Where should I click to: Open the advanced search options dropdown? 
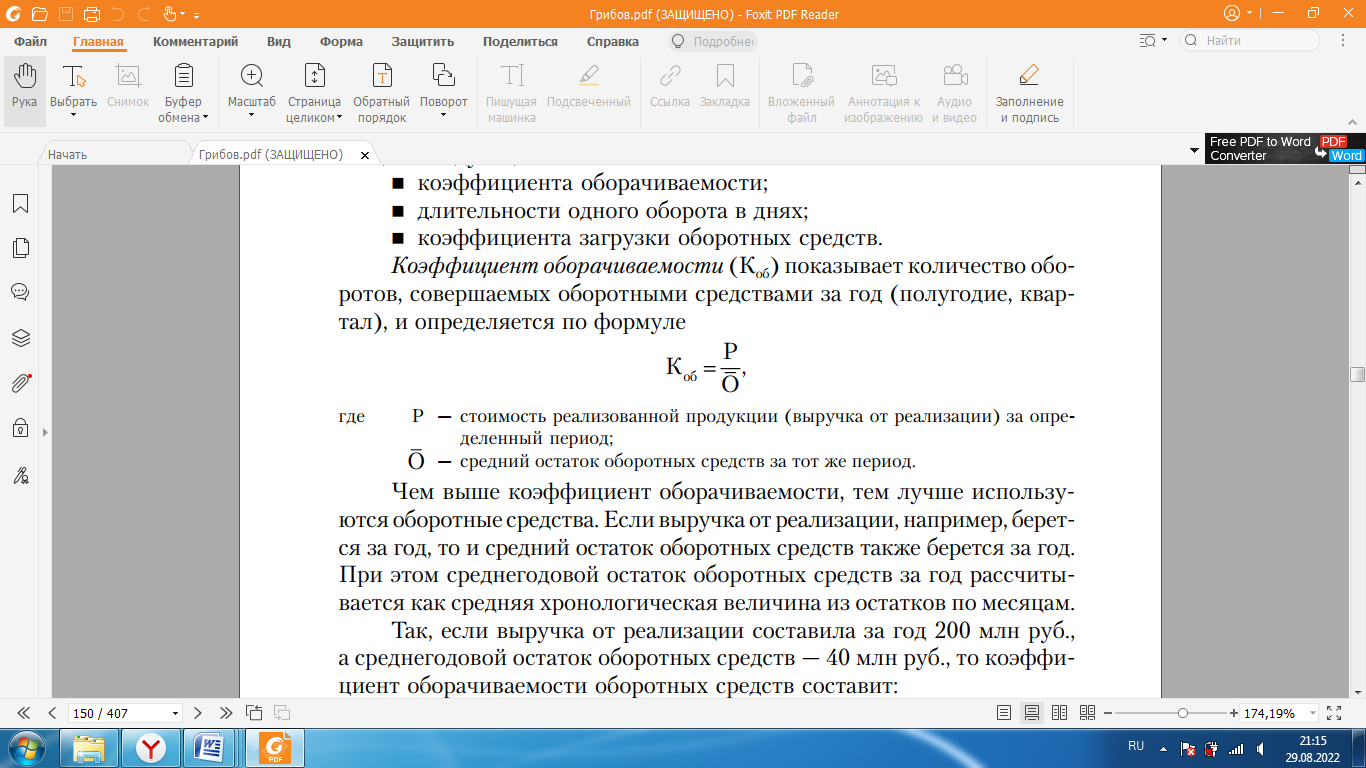pyautogui.click(x=1163, y=41)
